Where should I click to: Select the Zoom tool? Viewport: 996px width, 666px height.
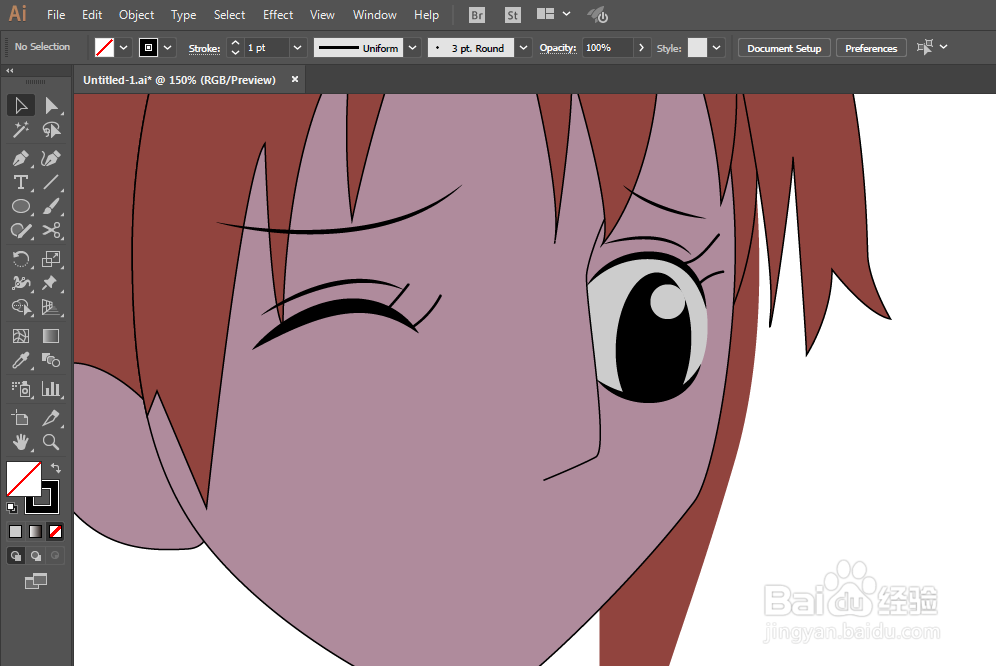(x=51, y=442)
